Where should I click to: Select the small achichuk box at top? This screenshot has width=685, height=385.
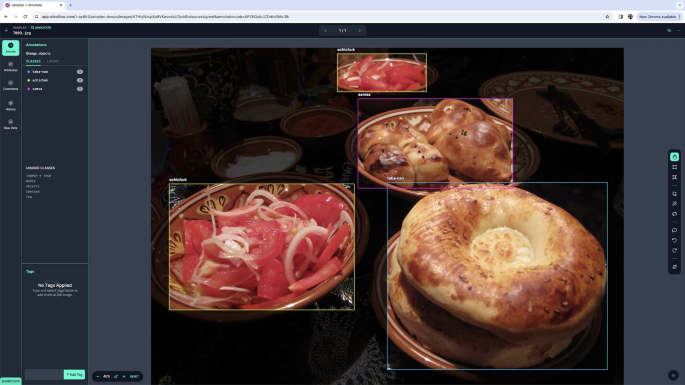coord(381,73)
